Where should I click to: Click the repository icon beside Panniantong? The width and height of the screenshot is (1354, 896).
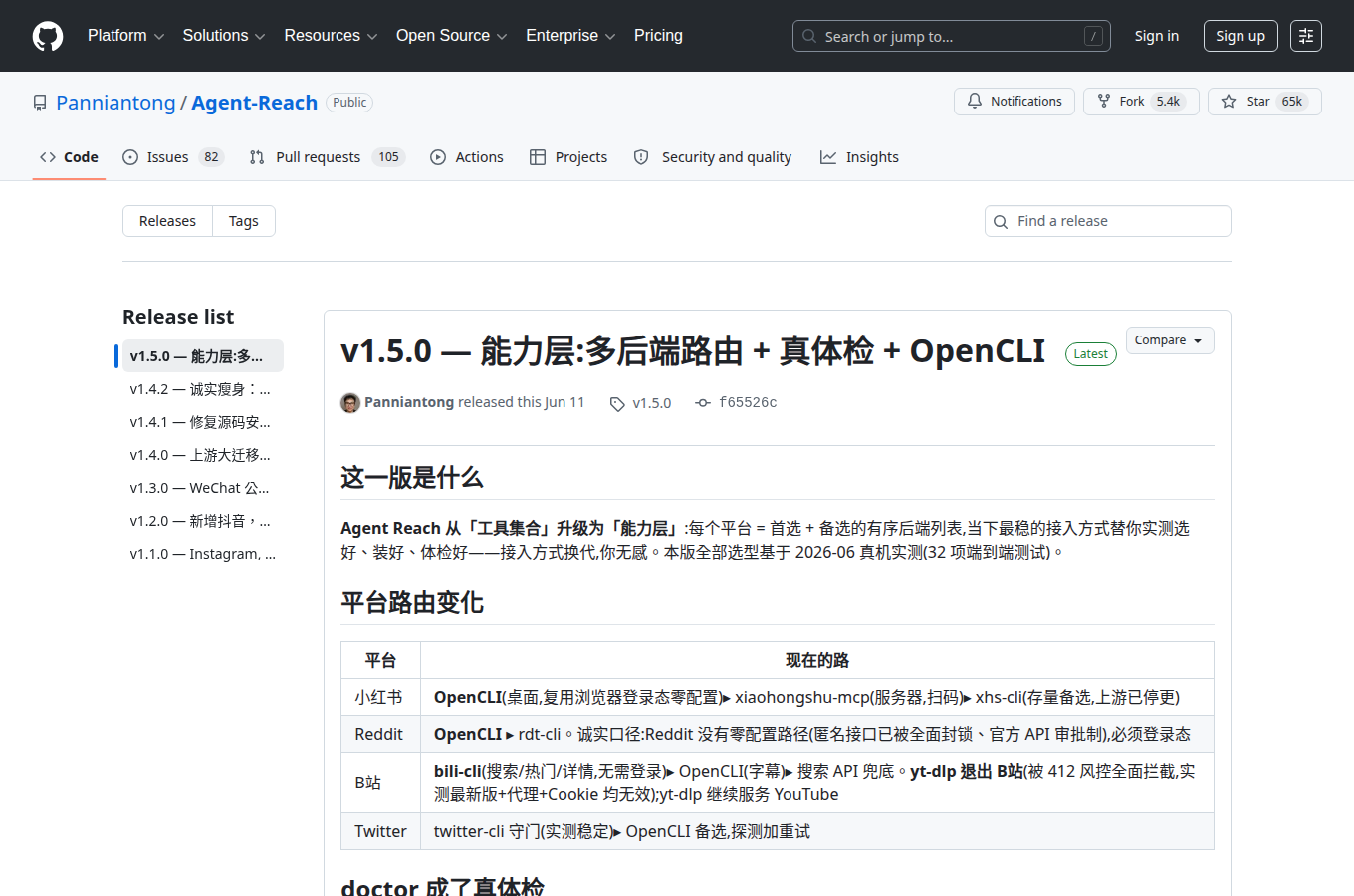(40, 103)
